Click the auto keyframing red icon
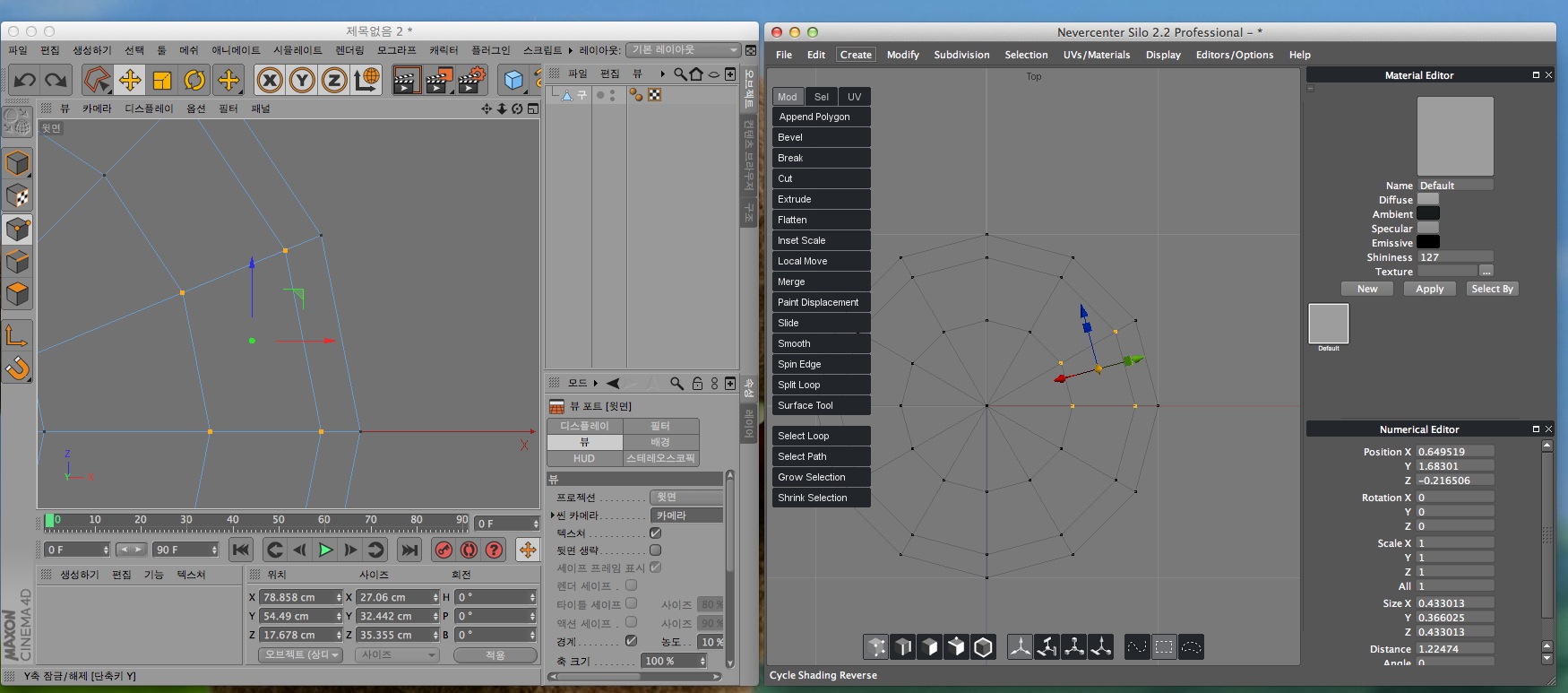This screenshot has height=693, width=1568. [469, 550]
